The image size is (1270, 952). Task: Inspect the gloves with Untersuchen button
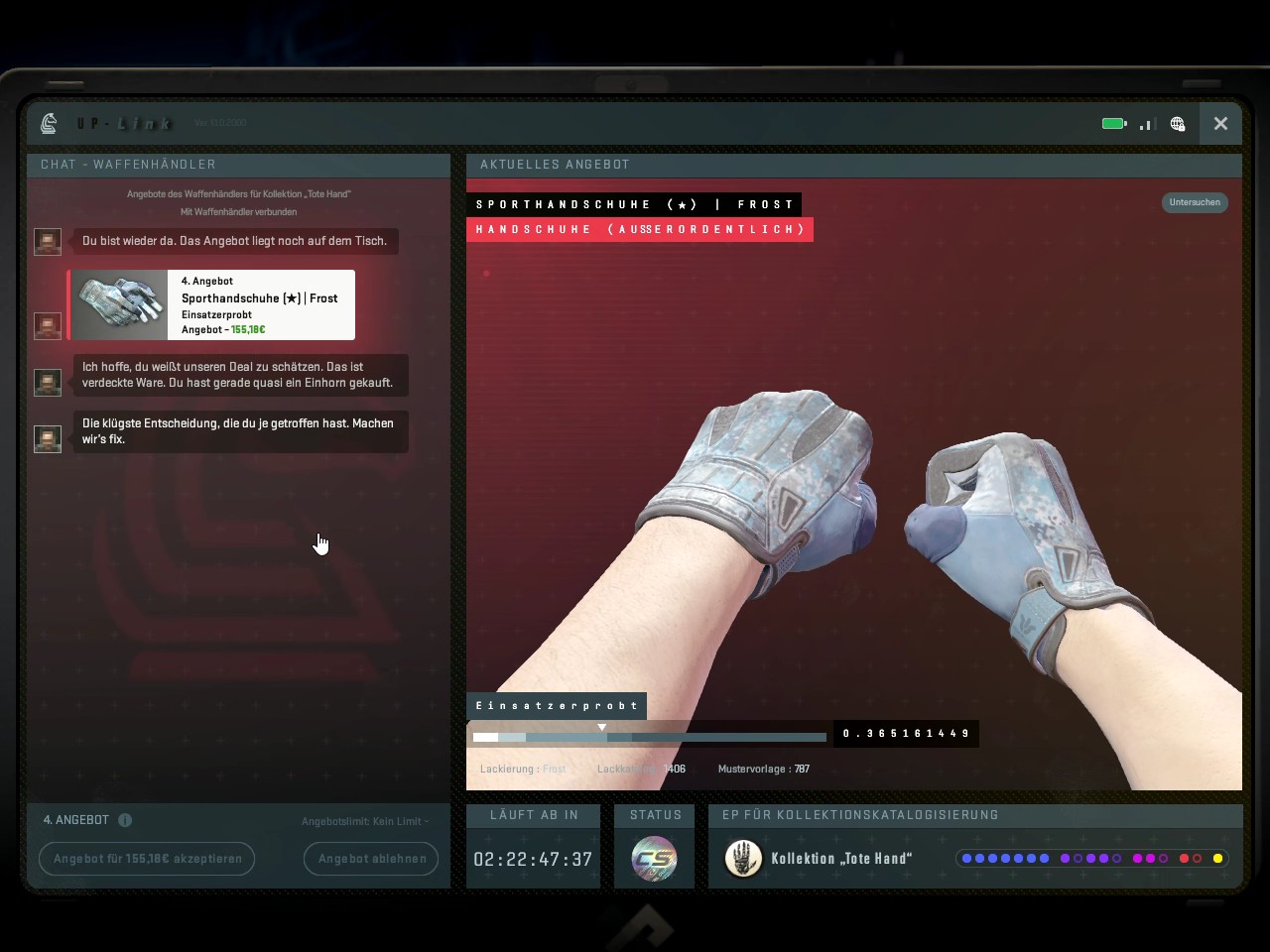1195,202
